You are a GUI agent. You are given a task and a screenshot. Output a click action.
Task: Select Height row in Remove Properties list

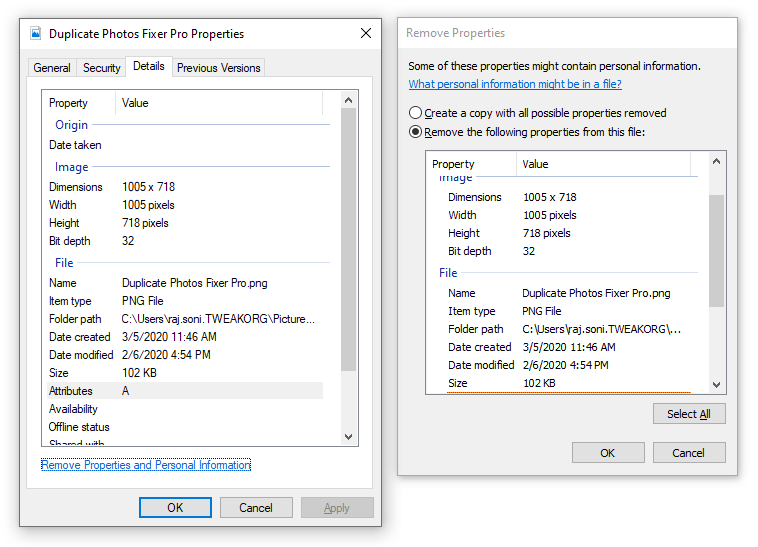[568, 233]
